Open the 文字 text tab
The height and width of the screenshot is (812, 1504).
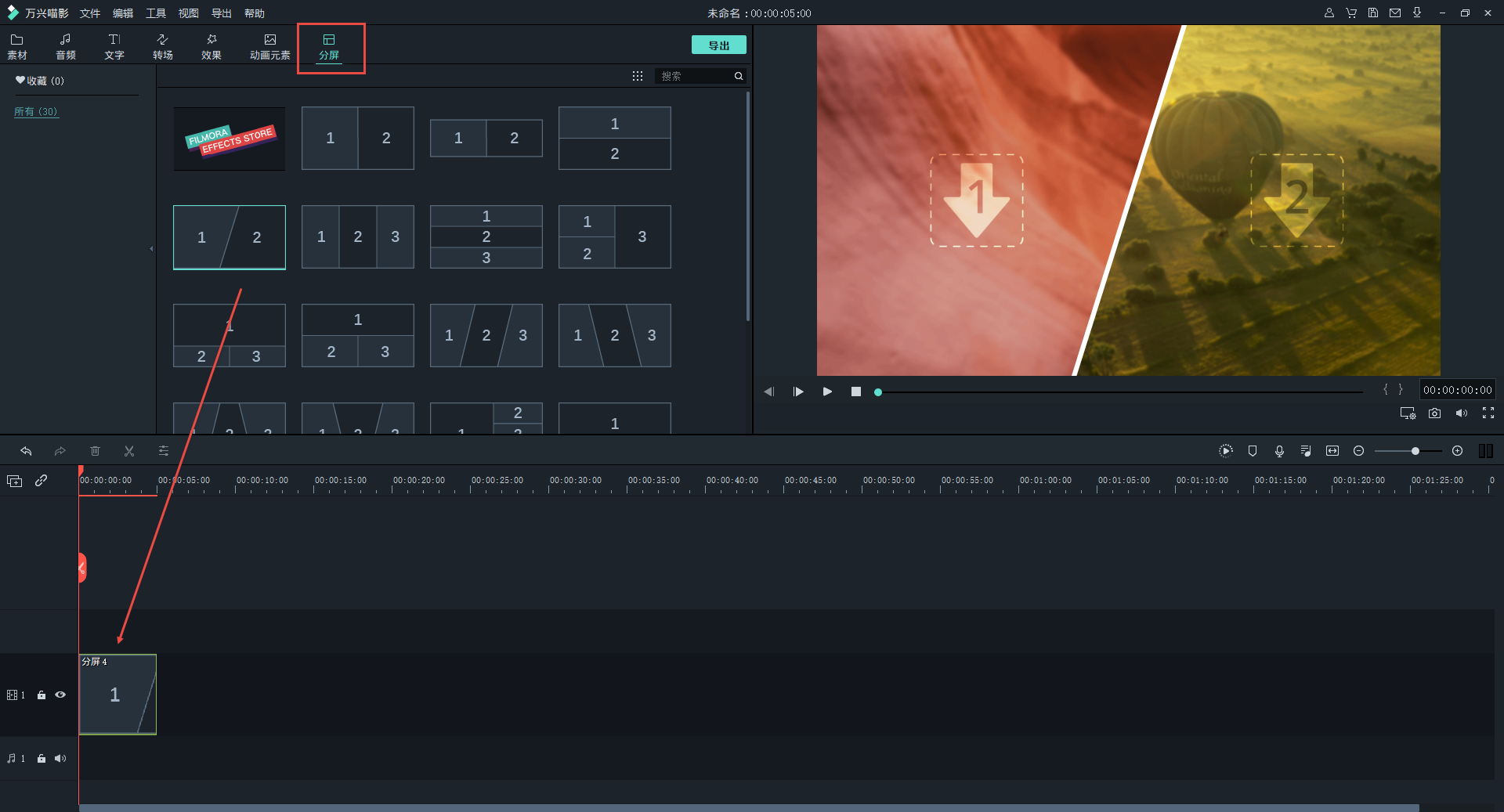(114, 46)
